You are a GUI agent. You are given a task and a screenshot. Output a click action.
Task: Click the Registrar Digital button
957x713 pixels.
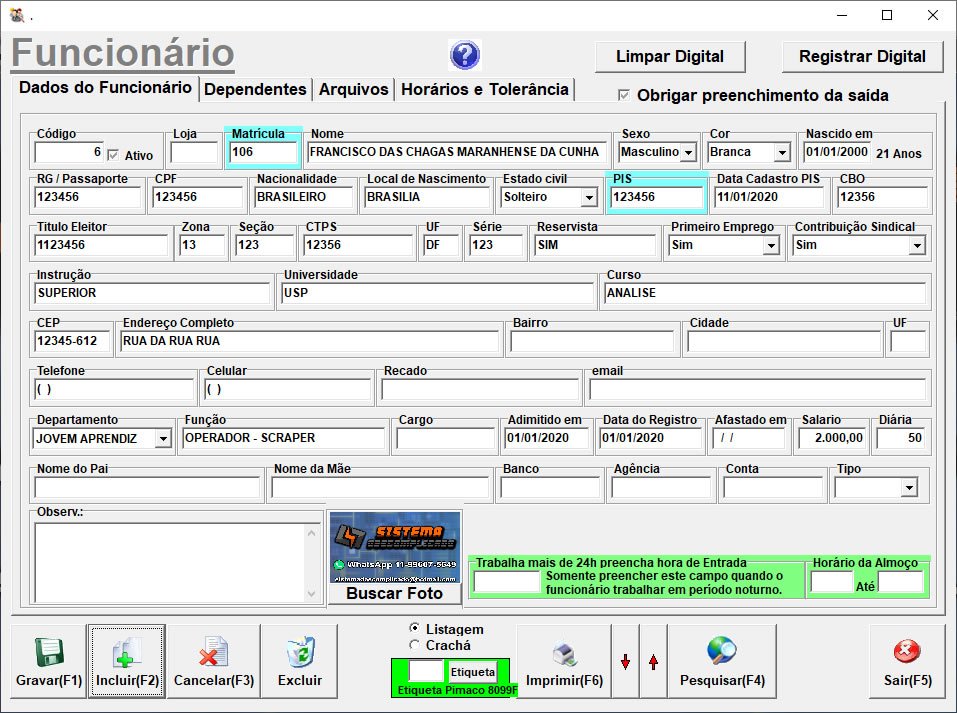coord(862,57)
